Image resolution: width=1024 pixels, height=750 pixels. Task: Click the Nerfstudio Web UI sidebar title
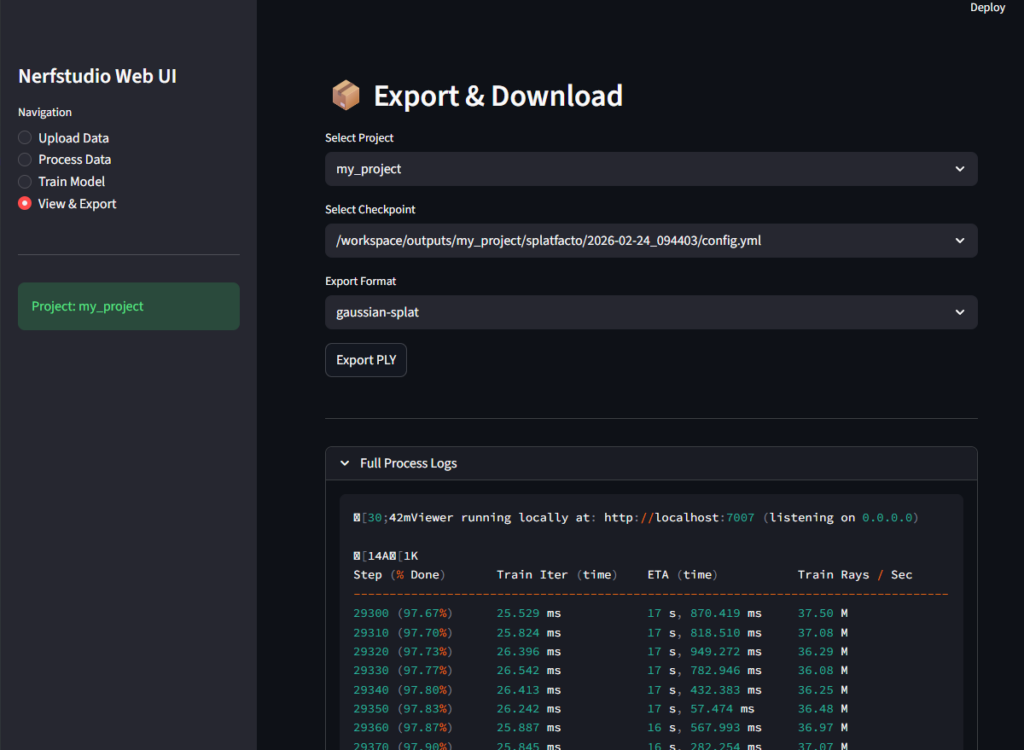click(98, 76)
